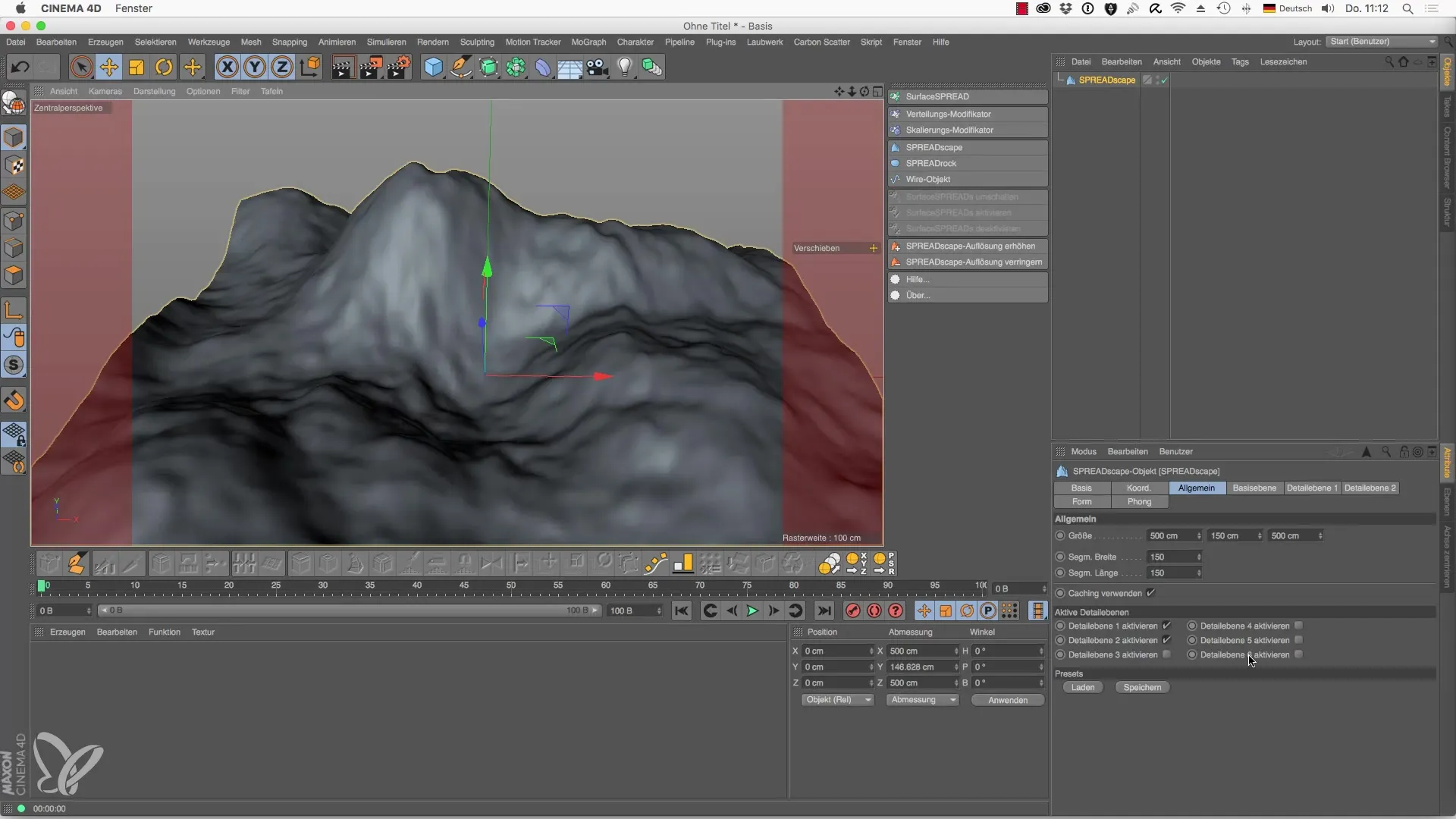This screenshot has height=819, width=1456.
Task: Click the floor grid icon
Action: [570, 67]
